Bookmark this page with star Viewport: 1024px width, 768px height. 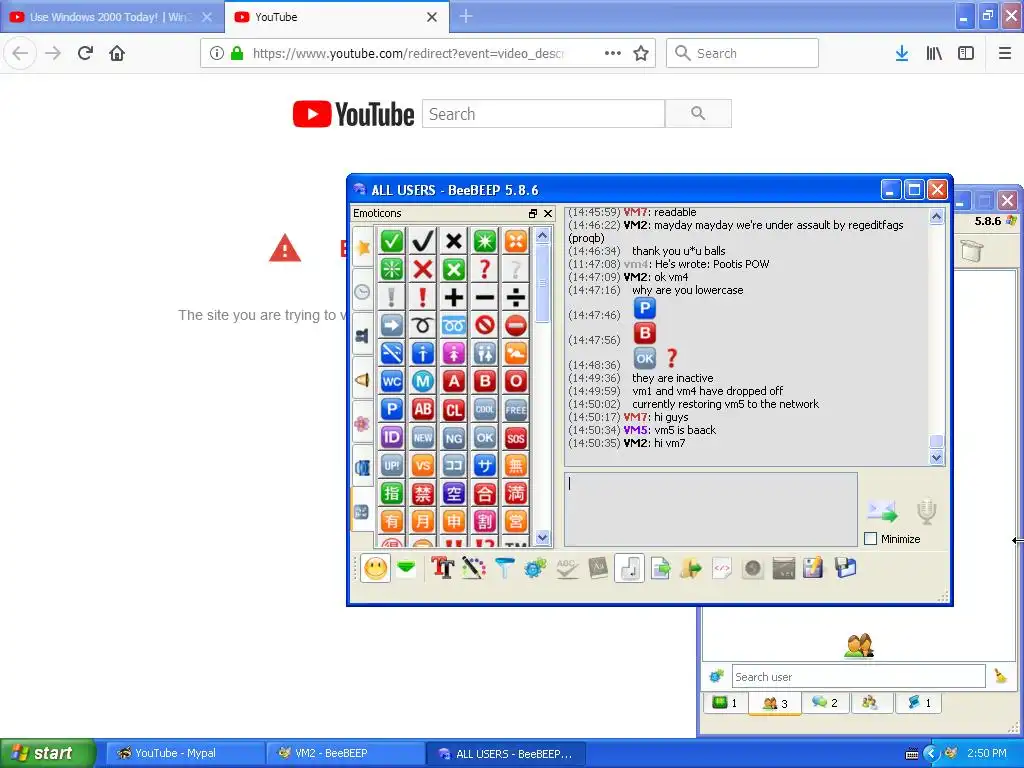[x=641, y=53]
